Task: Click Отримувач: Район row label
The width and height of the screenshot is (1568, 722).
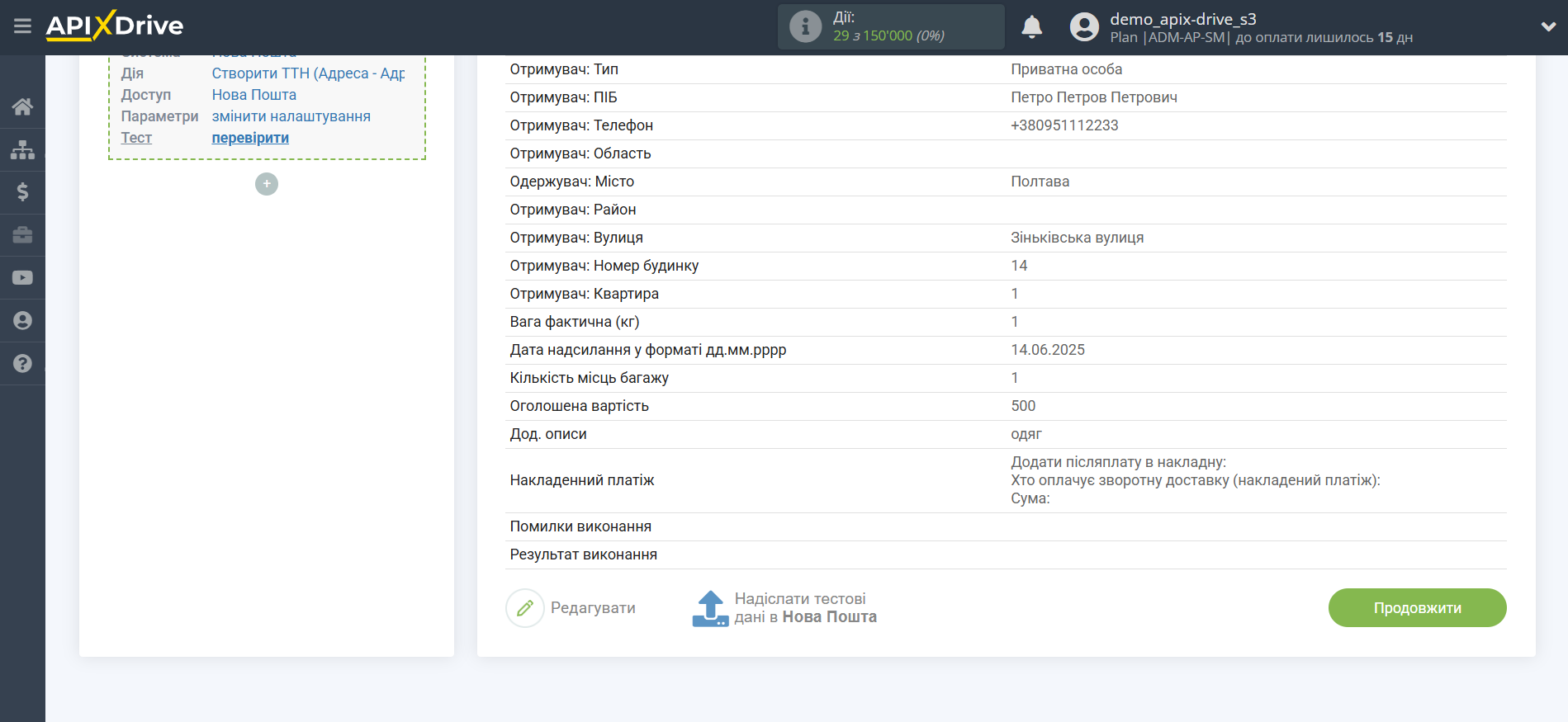Action: click(x=572, y=210)
